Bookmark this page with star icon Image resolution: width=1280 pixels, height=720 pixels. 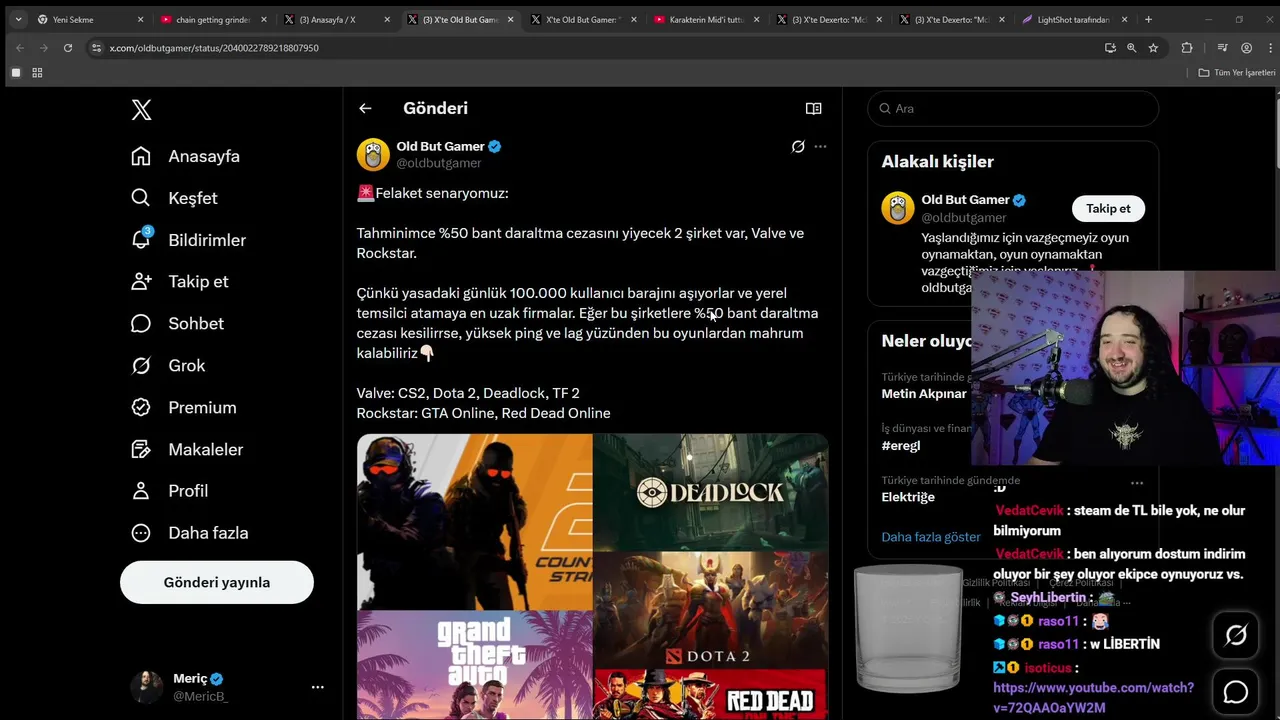1153,47
